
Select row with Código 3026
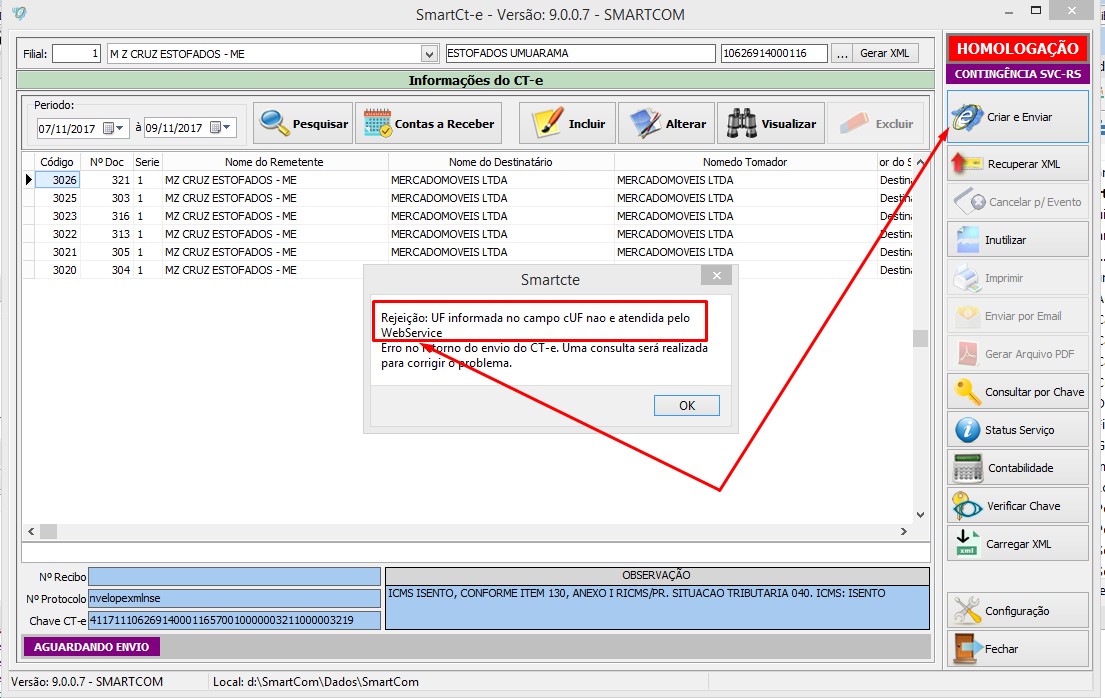coord(467,180)
